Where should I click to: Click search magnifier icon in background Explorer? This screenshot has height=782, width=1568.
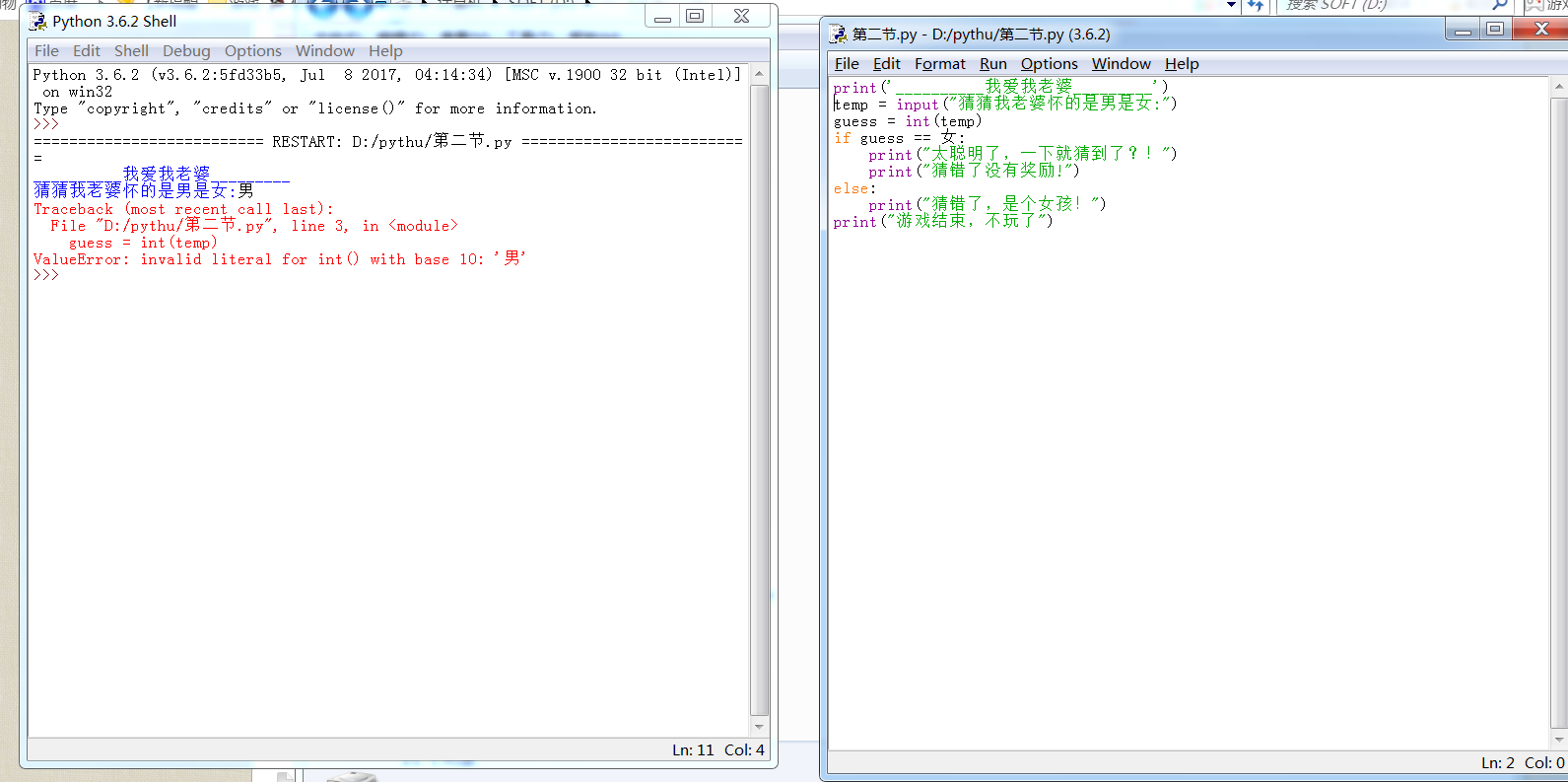click(1499, 5)
